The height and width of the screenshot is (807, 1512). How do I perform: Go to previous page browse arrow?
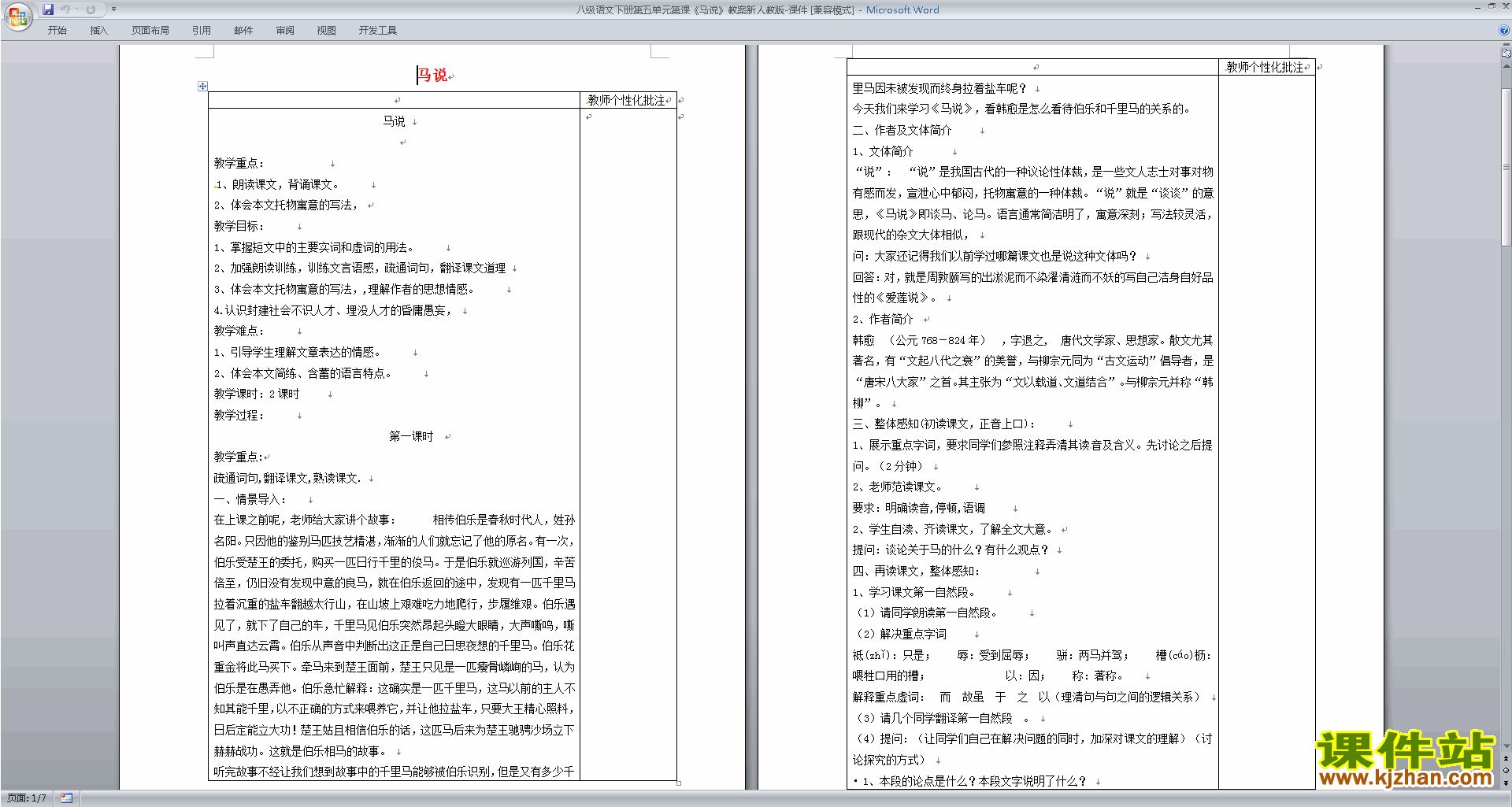1506,759
